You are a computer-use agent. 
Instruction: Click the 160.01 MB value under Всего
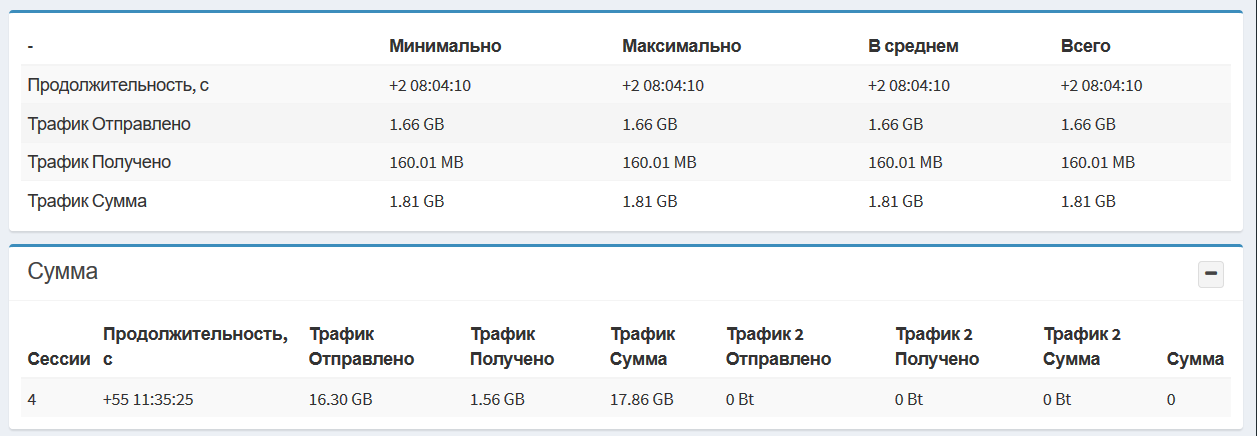click(x=1097, y=162)
